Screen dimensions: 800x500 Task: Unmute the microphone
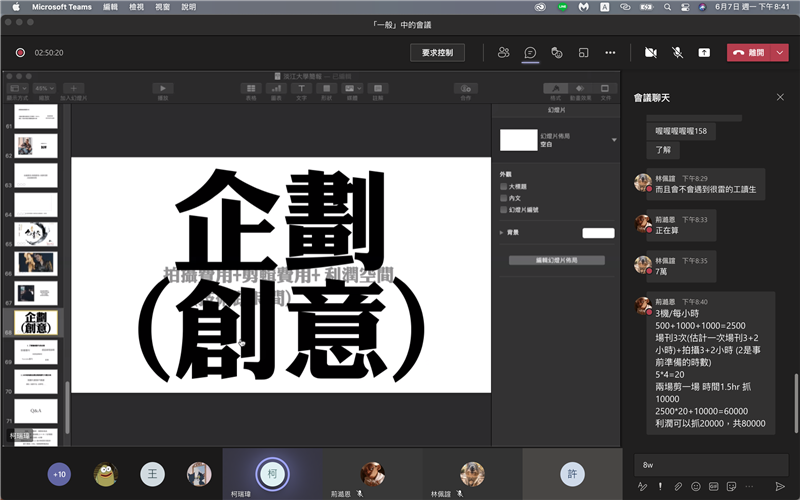click(677, 52)
